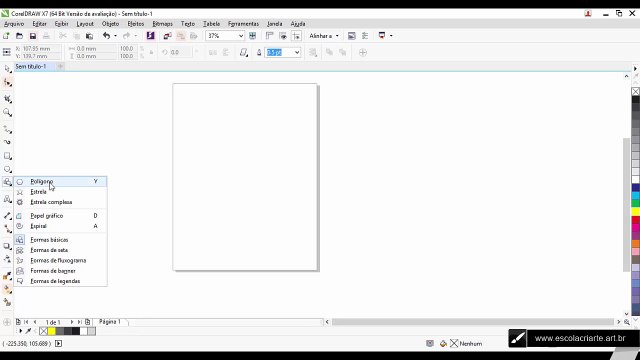Open the Arquivo menu

point(14,24)
